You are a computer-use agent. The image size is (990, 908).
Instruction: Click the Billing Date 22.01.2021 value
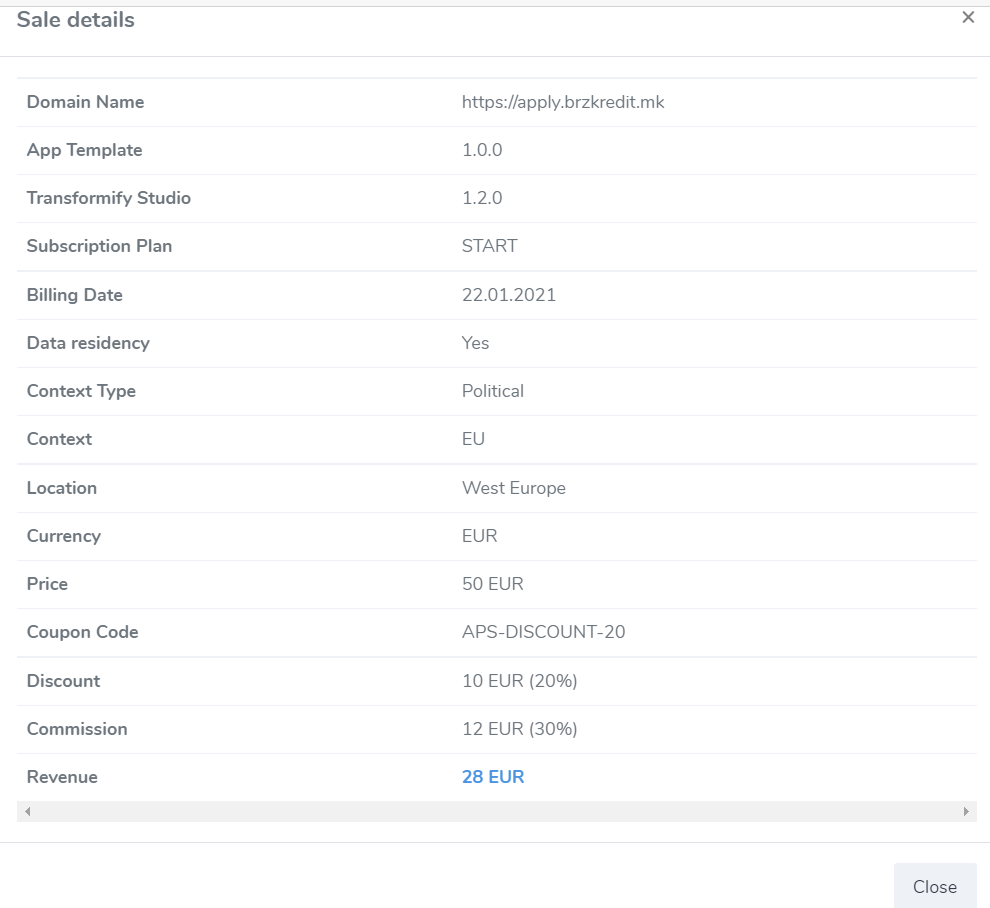(508, 295)
